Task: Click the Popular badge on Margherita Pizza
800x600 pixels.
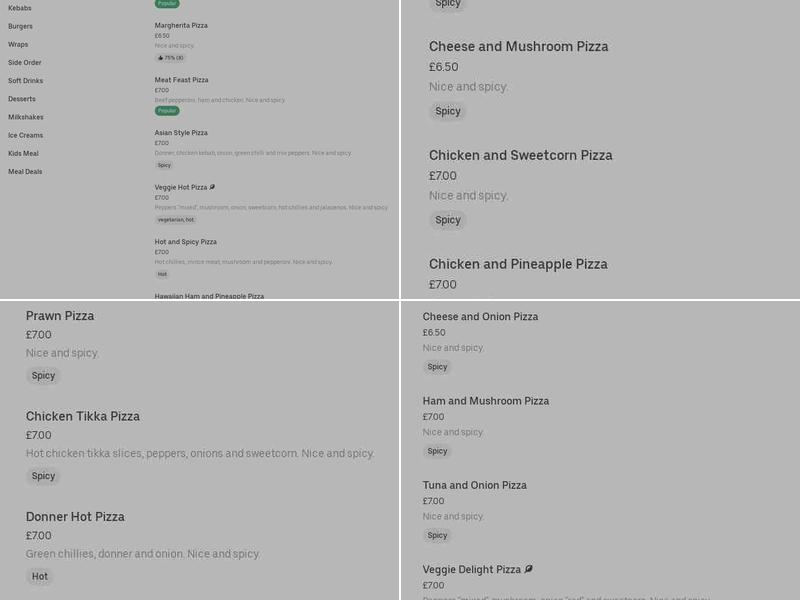Action: [167, 3]
